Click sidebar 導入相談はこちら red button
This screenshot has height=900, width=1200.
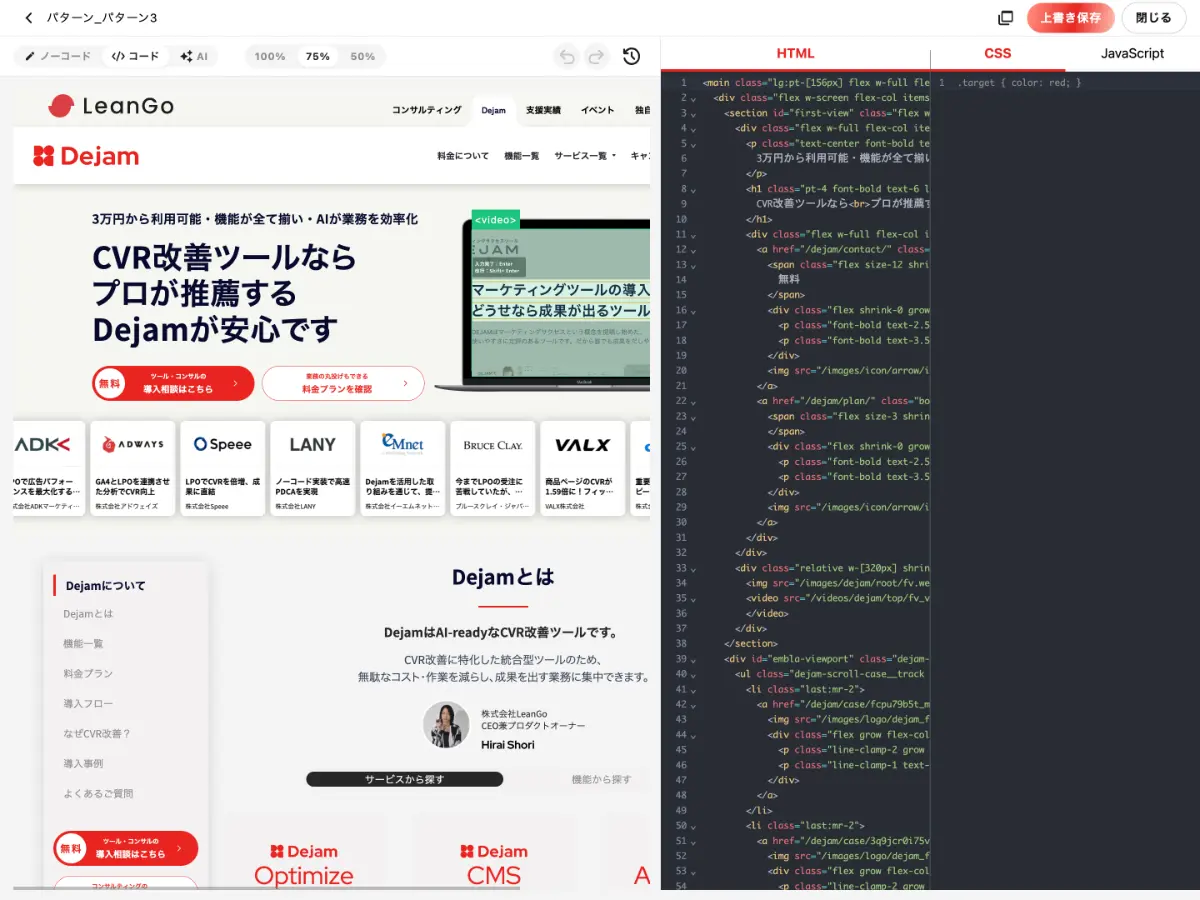(x=126, y=848)
